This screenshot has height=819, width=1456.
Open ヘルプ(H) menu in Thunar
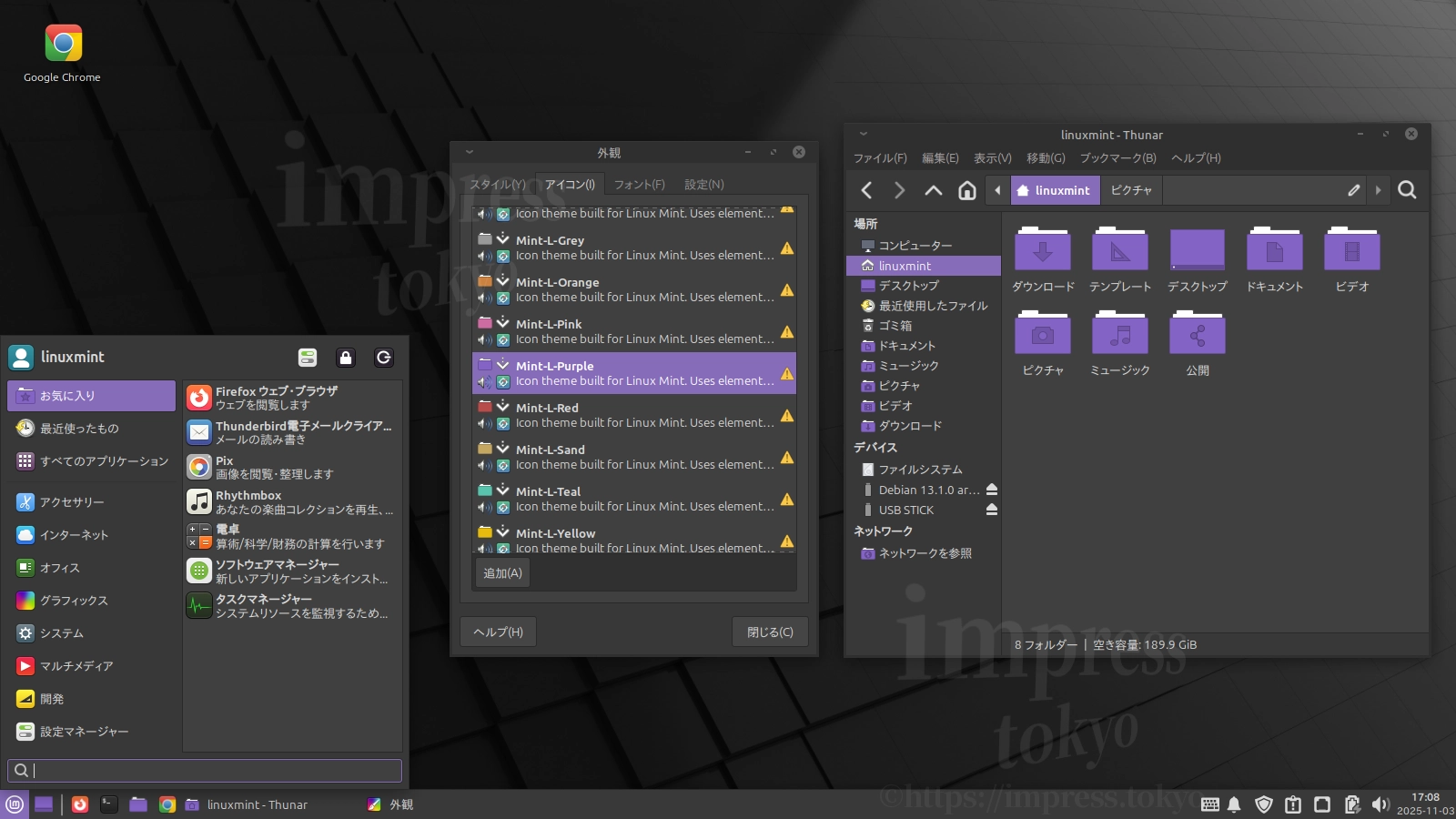click(1196, 158)
